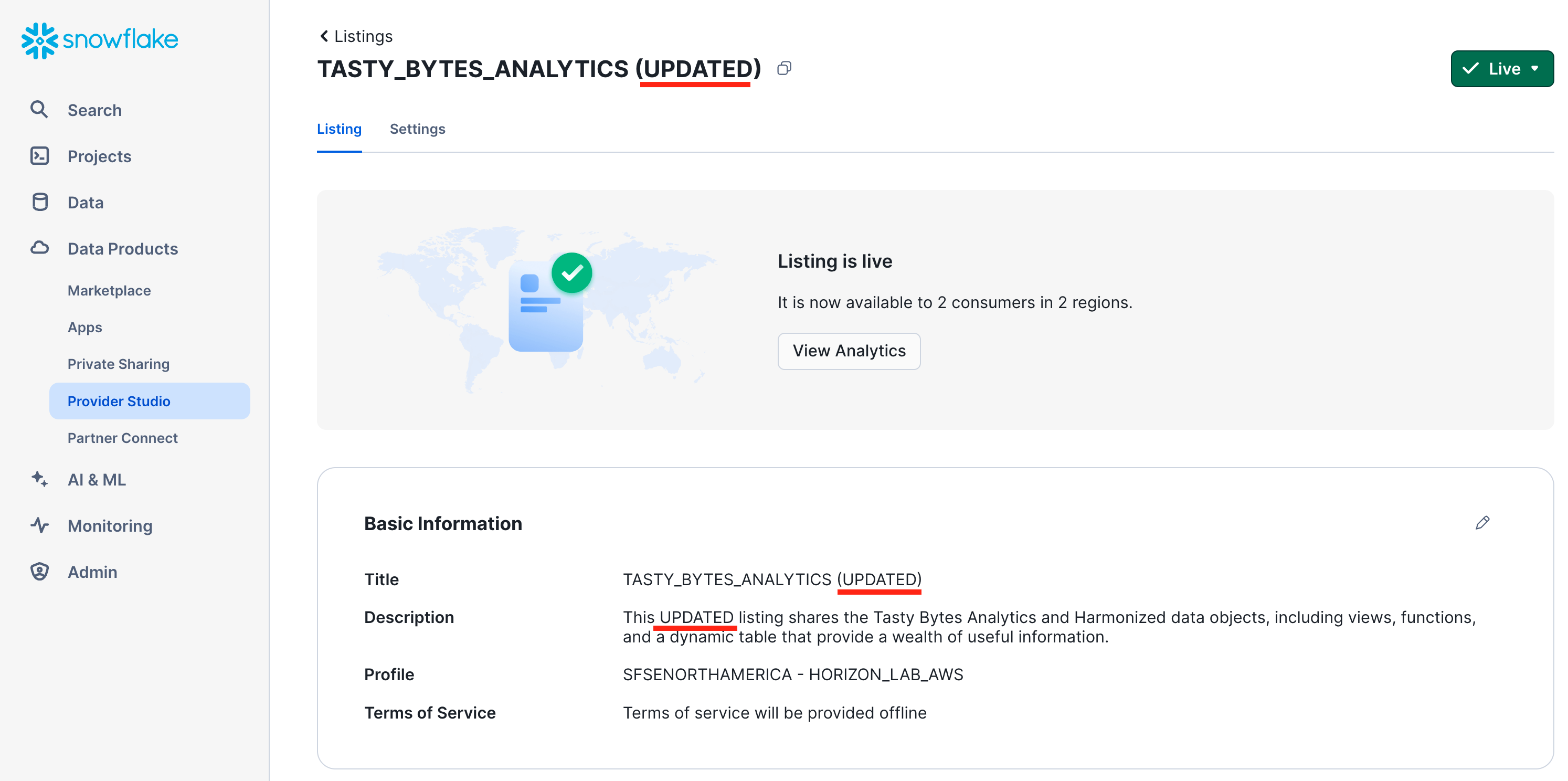The image size is (1568, 781).
Task: Open Partner Connect in the sidebar
Action: [x=122, y=438]
